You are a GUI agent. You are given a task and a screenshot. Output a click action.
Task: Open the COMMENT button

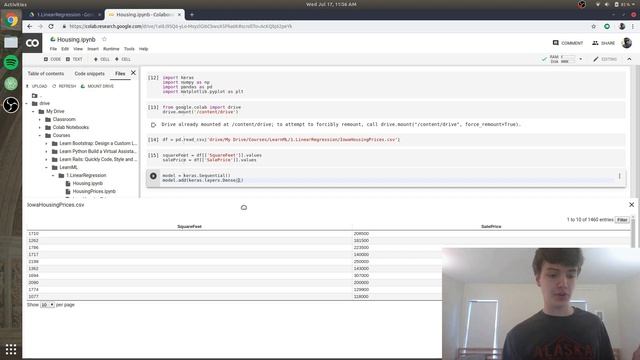tap(568, 43)
